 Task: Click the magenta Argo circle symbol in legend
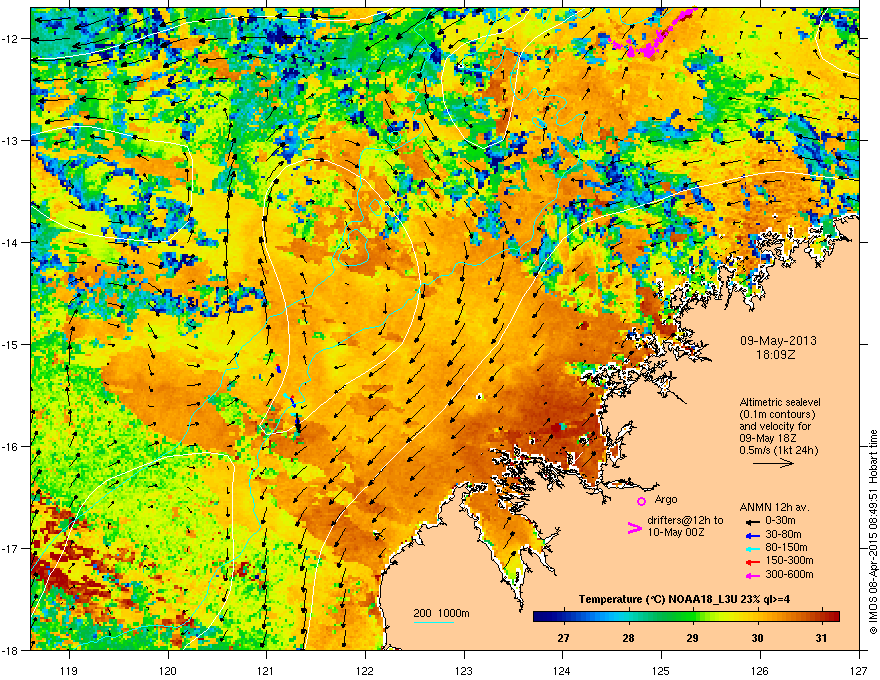pyautogui.click(x=641, y=500)
